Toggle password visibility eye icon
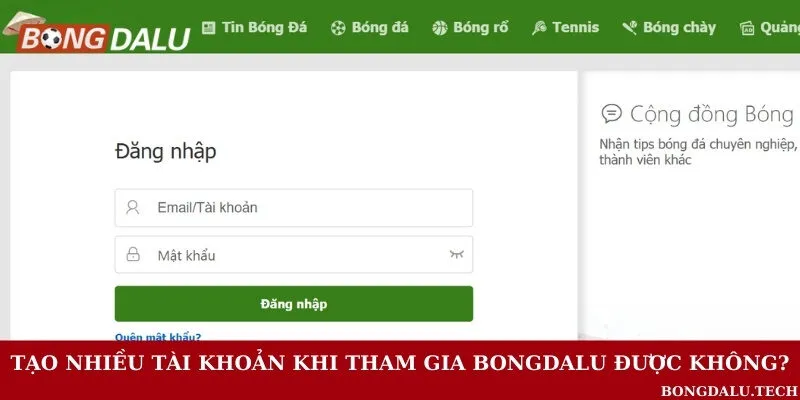 pyautogui.click(x=457, y=254)
